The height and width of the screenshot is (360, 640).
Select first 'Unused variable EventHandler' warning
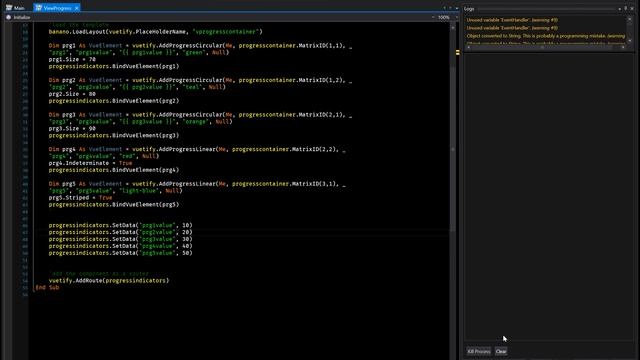(x=512, y=20)
